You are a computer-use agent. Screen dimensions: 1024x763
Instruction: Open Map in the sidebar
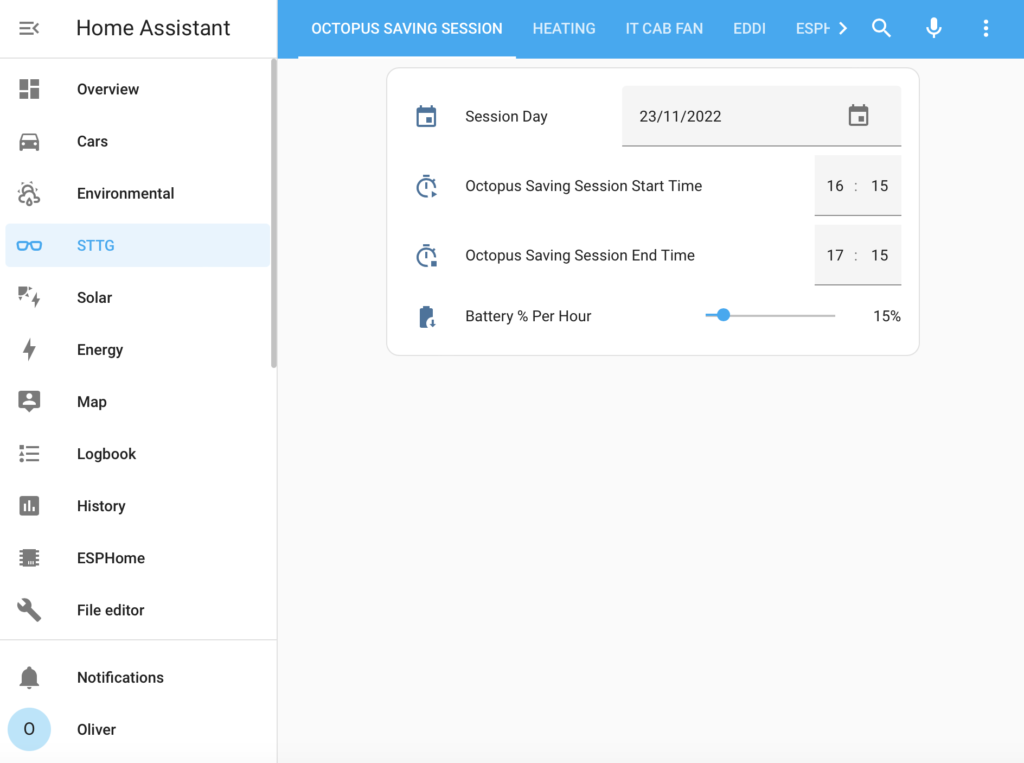click(137, 401)
